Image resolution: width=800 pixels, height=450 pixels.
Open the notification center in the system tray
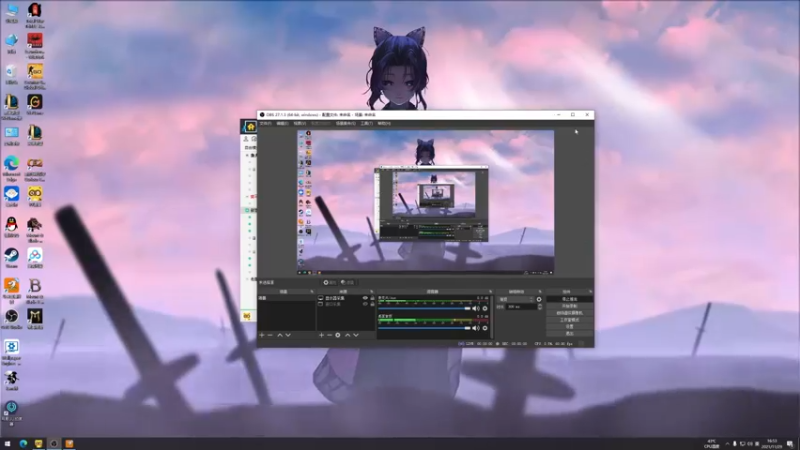tap(790, 444)
